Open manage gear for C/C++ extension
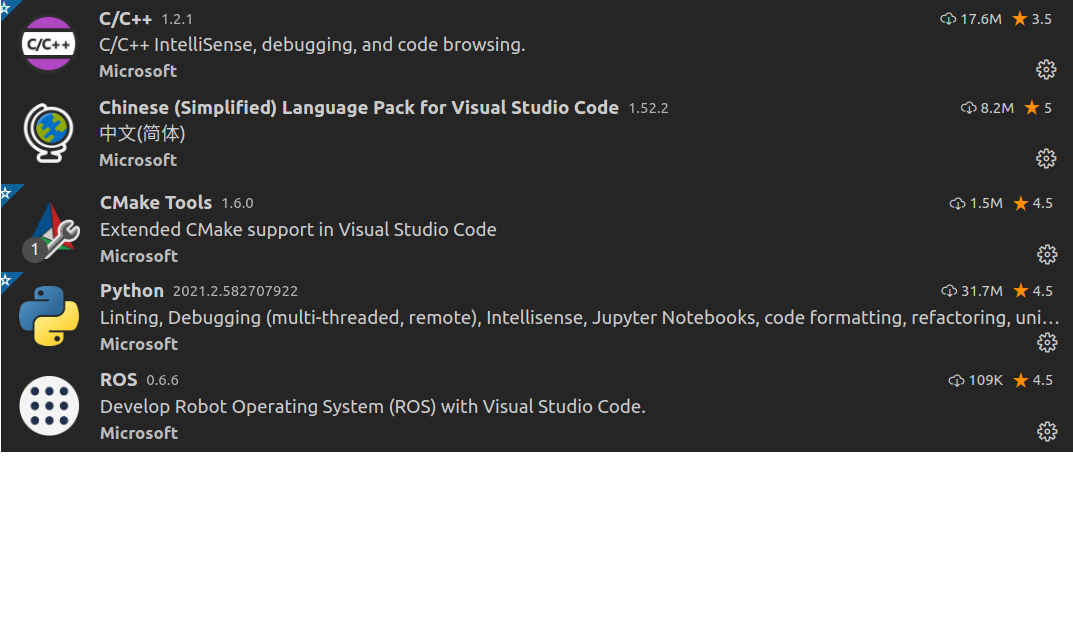1073x626 pixels. point(1046,69)
